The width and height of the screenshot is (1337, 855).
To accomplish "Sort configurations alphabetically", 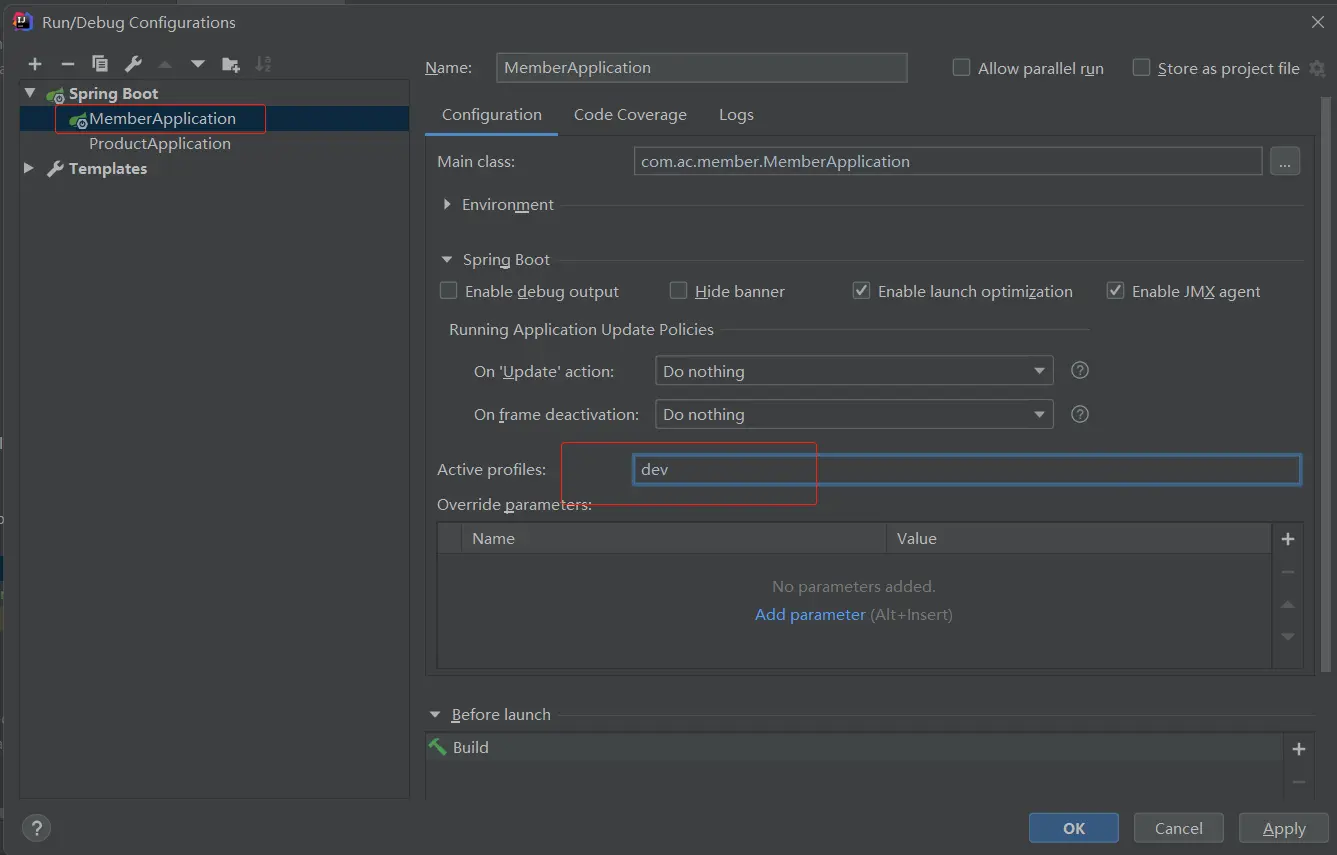I will pyautogui.click(x=263, y=64).
